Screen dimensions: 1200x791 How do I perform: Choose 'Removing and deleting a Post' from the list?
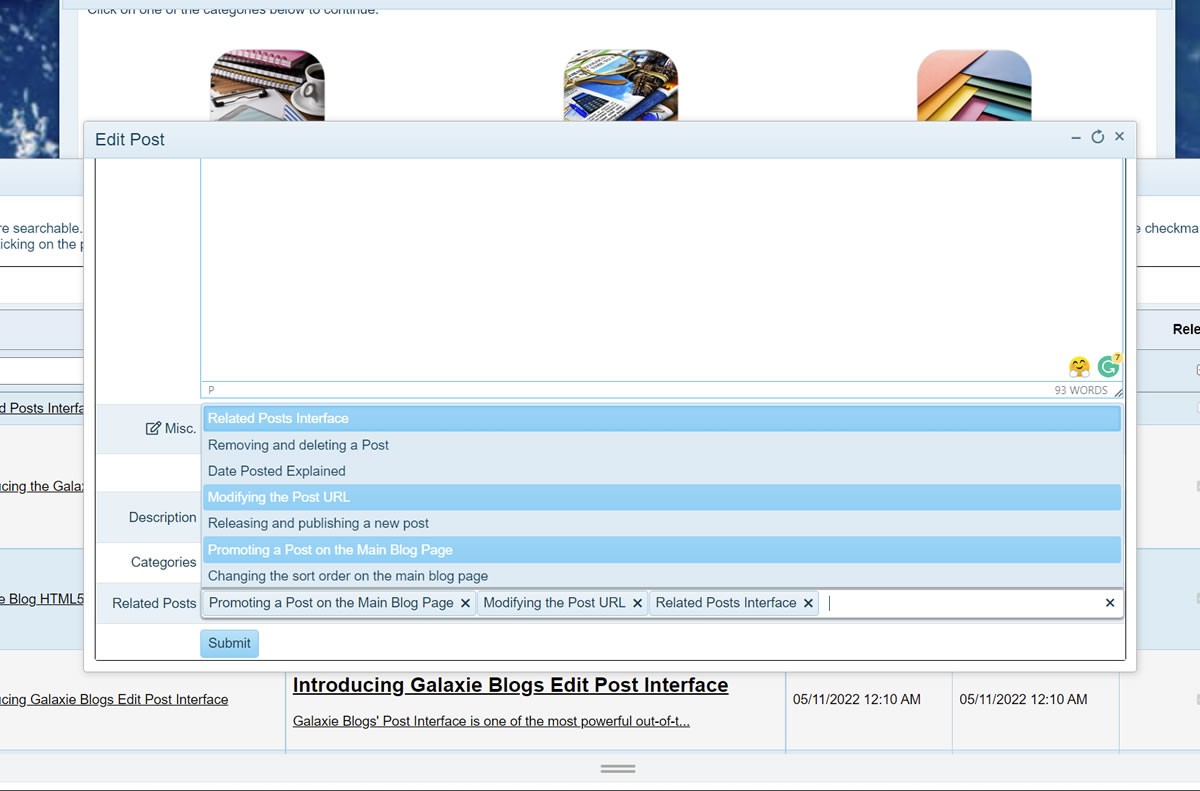pyautogui.click(x=661, y=445)
